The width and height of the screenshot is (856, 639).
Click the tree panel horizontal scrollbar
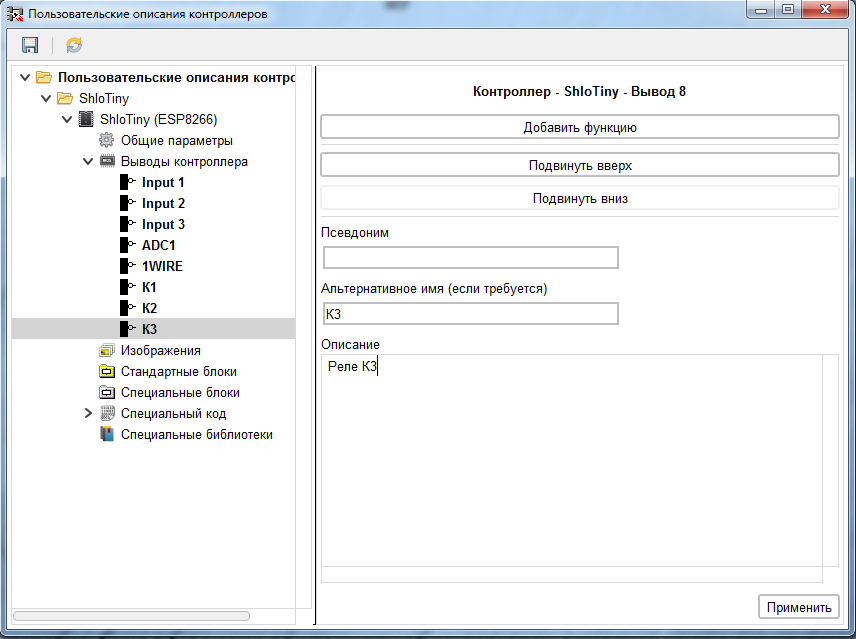[131, 616]
